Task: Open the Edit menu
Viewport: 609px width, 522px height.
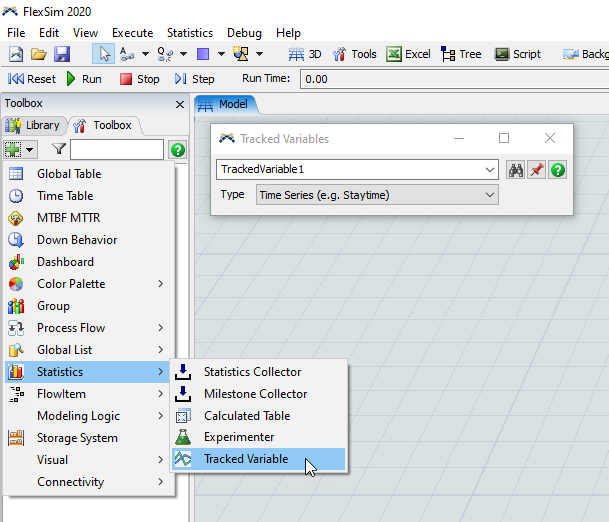Action: [x=49, y=33]
